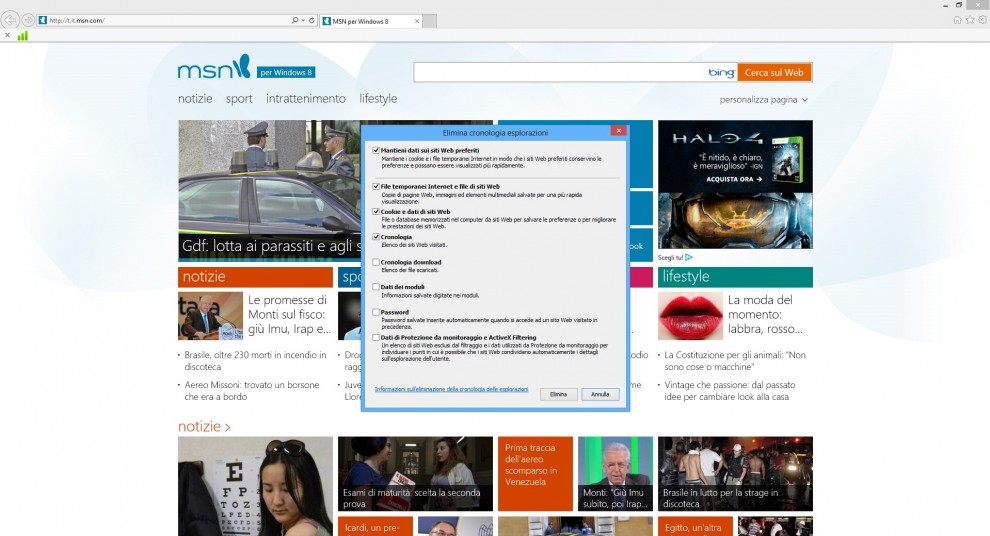Open the address bar search magnifier
The image size is (990, 536).
(294, 20)
